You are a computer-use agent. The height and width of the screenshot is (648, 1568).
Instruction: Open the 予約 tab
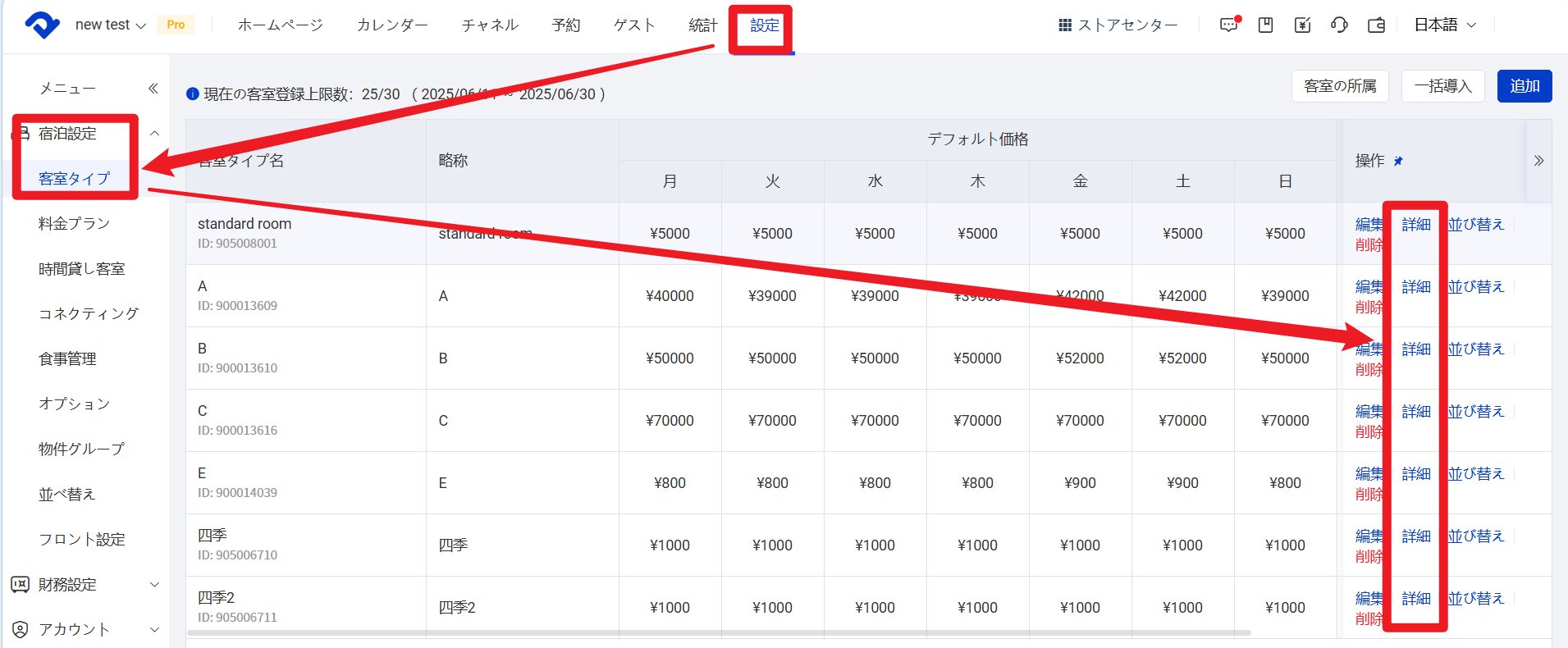[x=566, y=25]
